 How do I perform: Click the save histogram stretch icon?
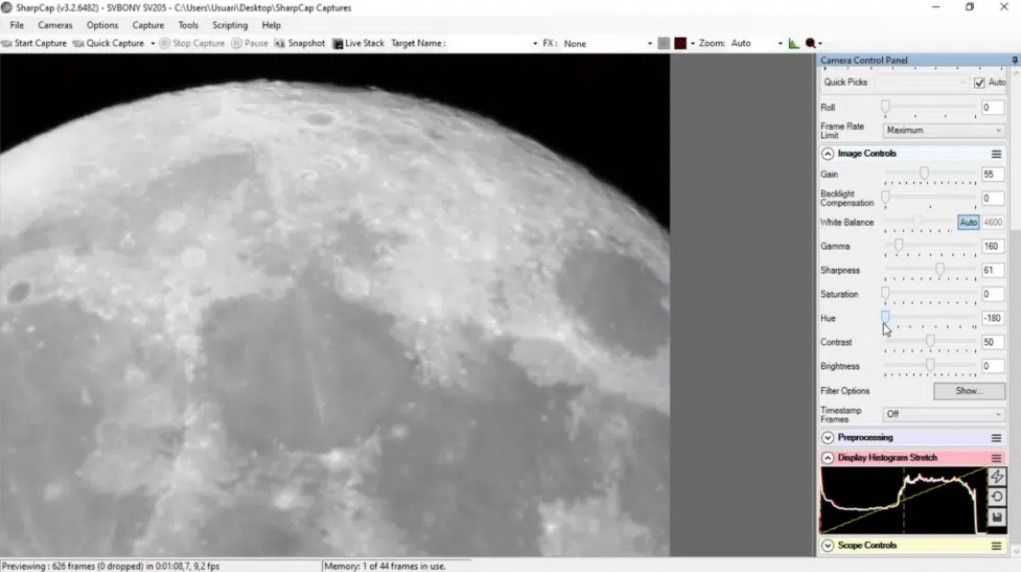coord(996,517)
